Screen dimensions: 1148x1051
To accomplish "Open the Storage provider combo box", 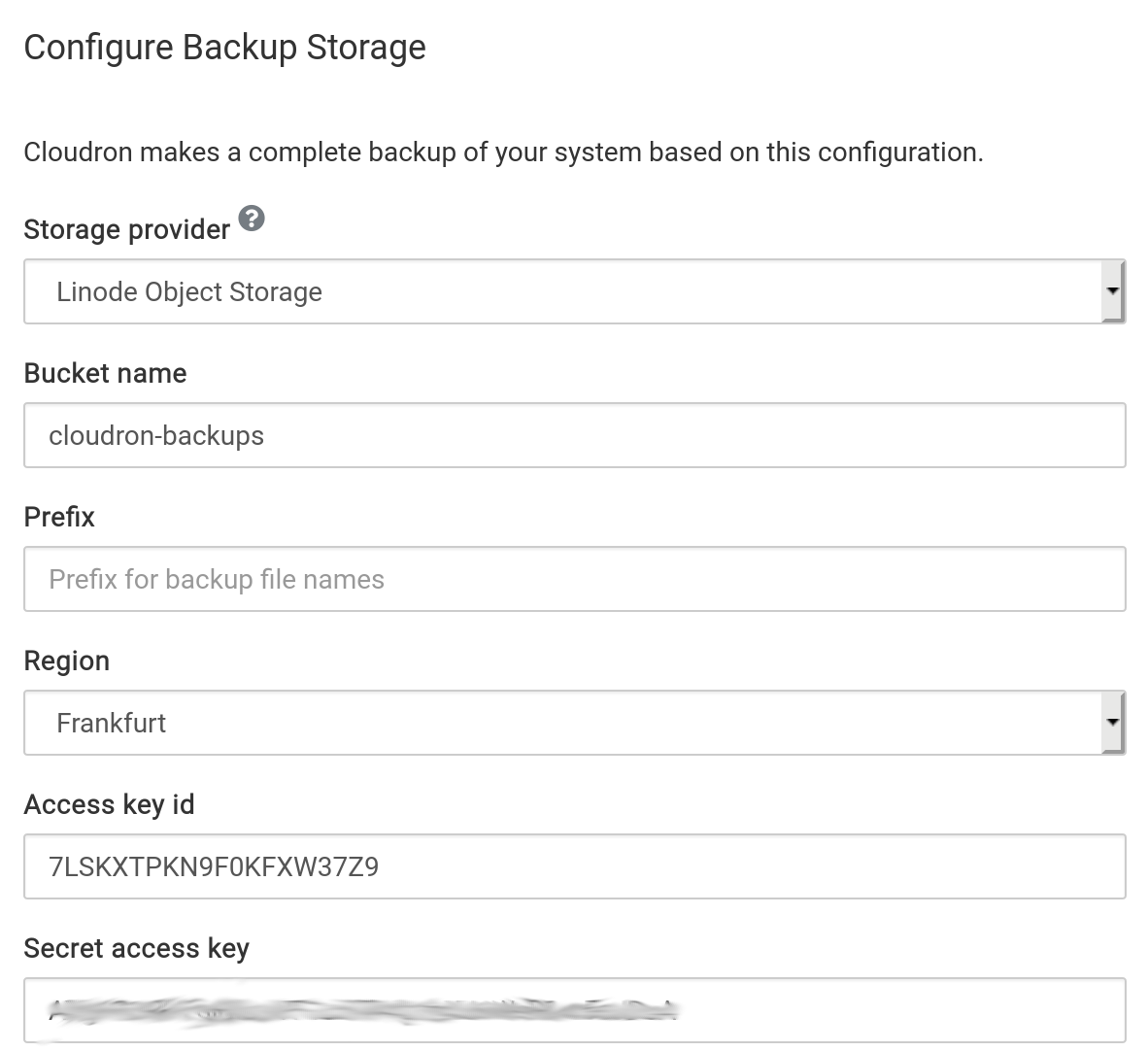I will coord(563,291).
